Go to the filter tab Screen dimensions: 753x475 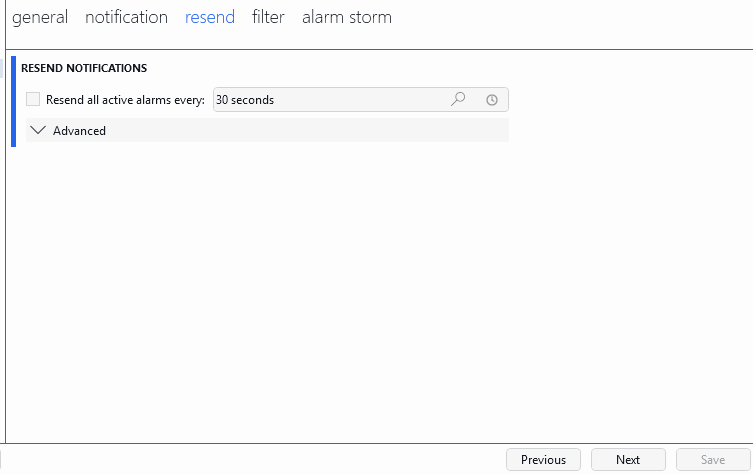(x=268, y=17)
